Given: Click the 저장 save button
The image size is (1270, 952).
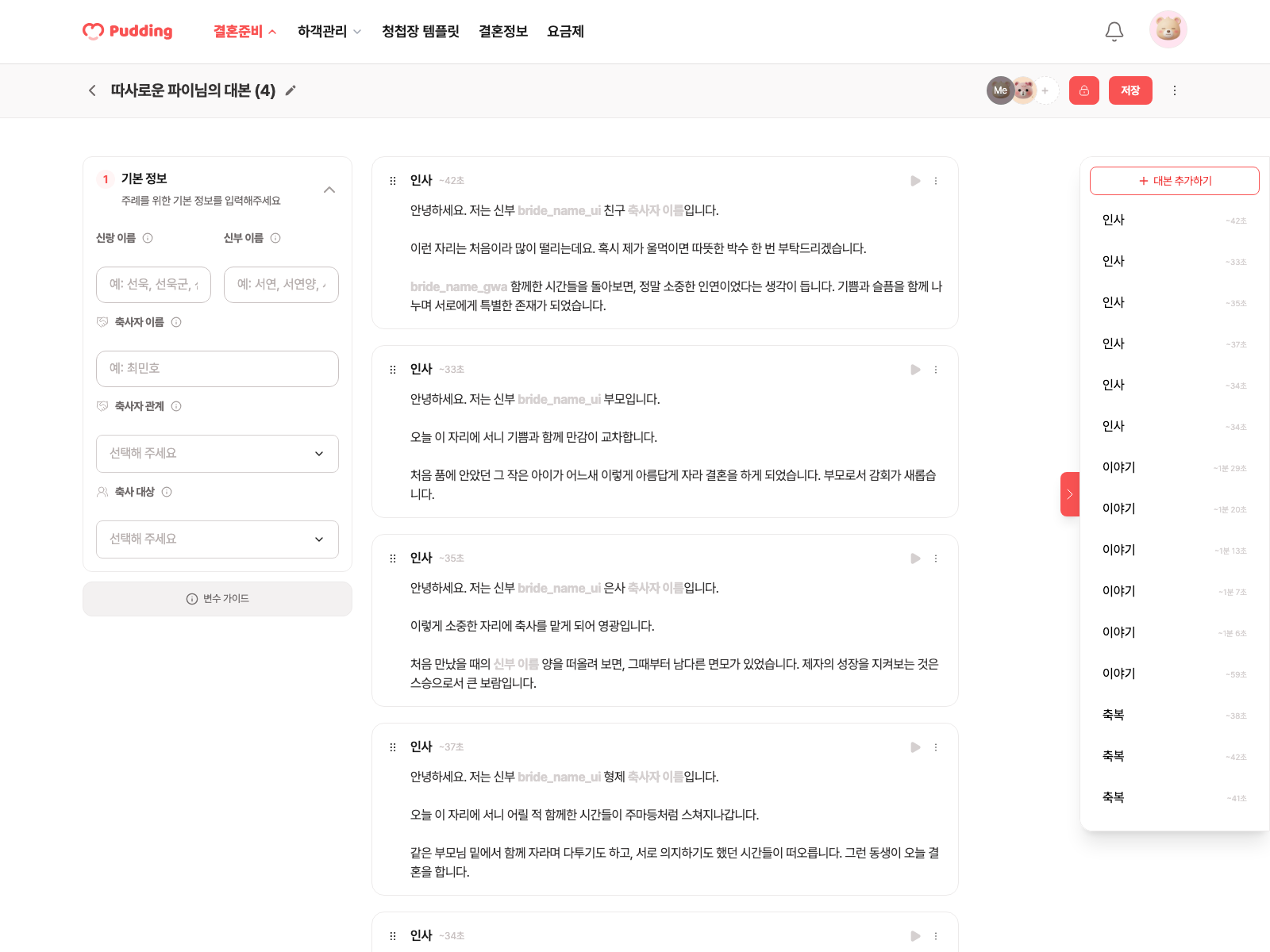Looking at the screenshot, I should pos(1130,90).
